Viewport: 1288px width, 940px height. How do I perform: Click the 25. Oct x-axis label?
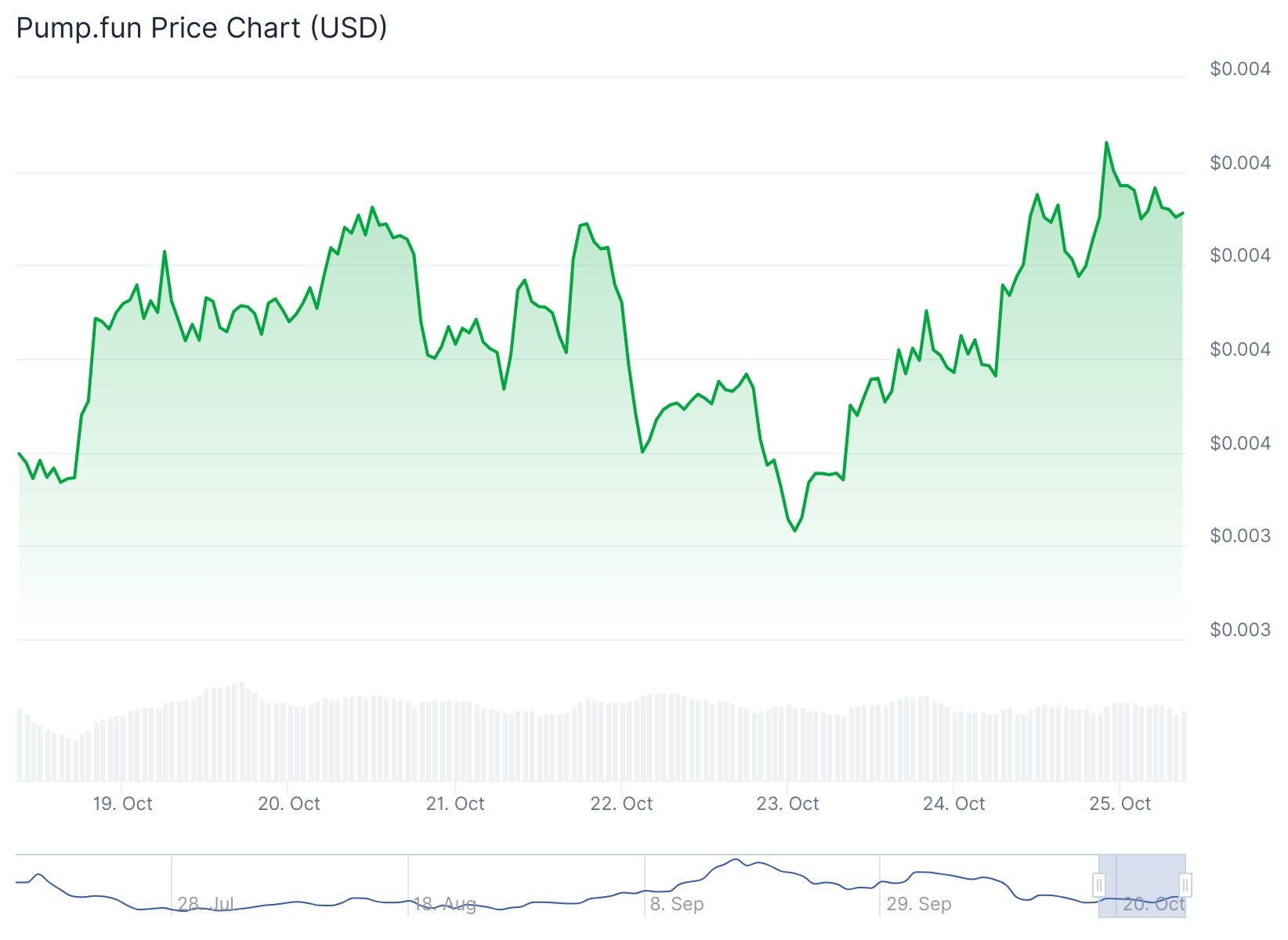click(1120, 804)
